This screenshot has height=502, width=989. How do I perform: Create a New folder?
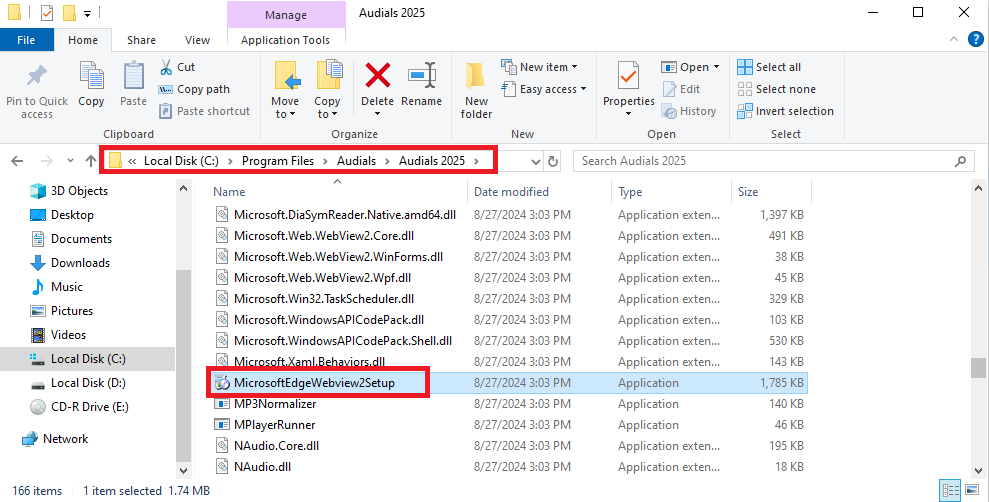476,90
